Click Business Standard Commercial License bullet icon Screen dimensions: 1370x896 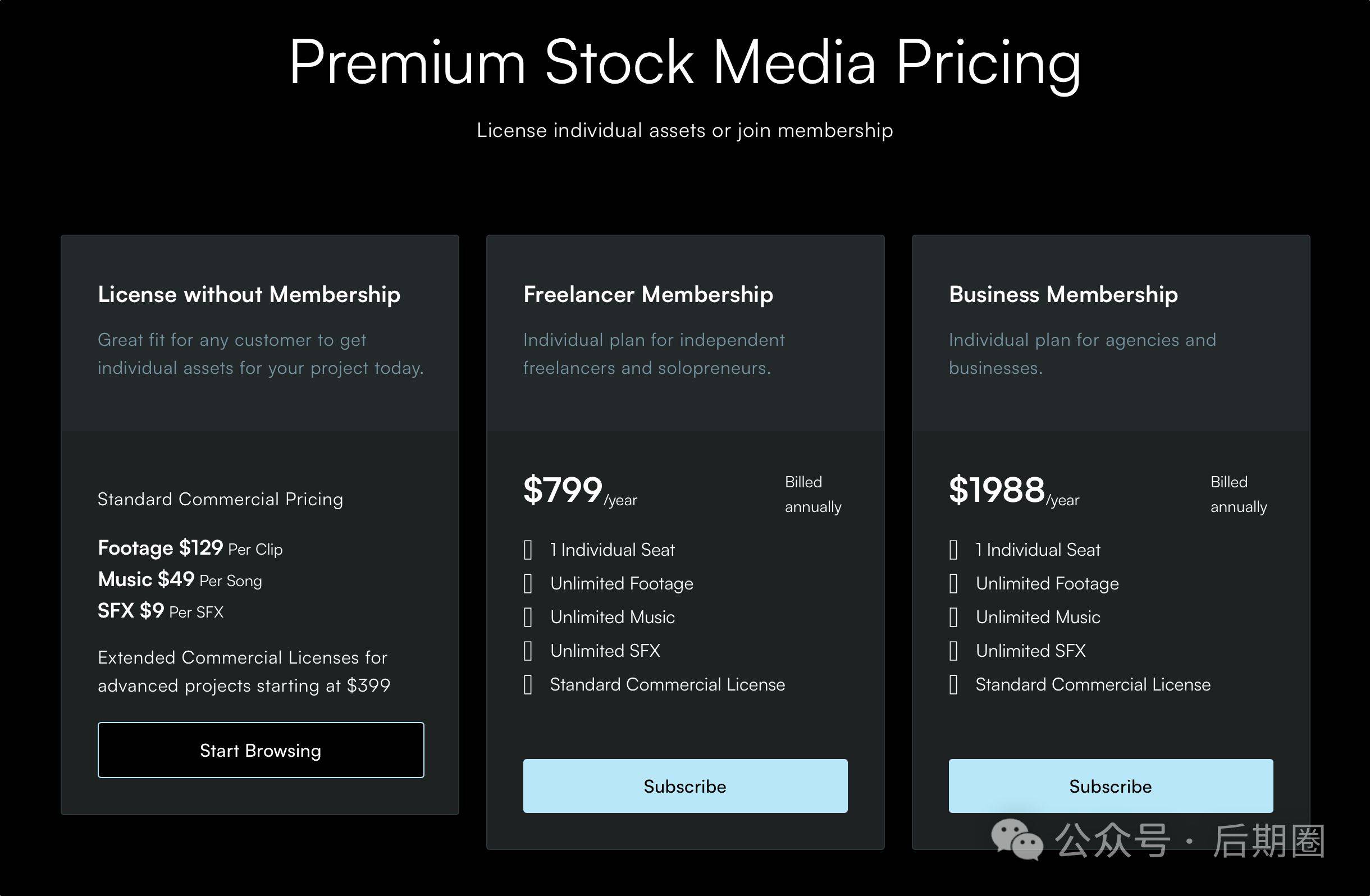point(953,684)
